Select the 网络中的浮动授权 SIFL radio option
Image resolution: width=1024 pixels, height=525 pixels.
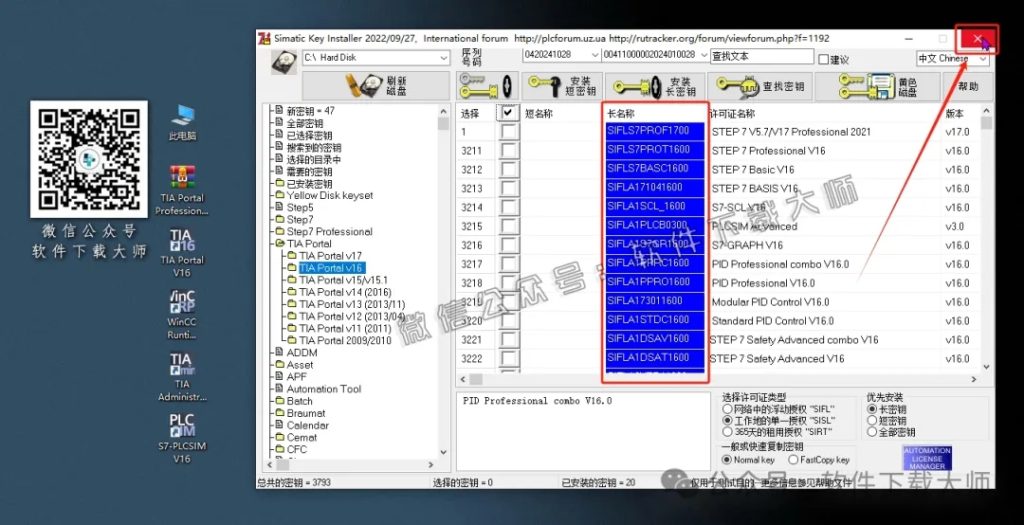click(728, 409)
